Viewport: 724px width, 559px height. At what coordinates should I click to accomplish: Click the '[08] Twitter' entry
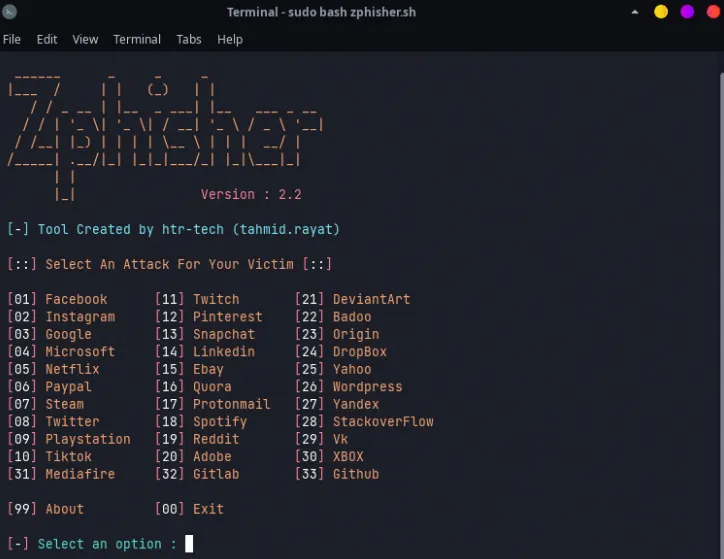53,421
